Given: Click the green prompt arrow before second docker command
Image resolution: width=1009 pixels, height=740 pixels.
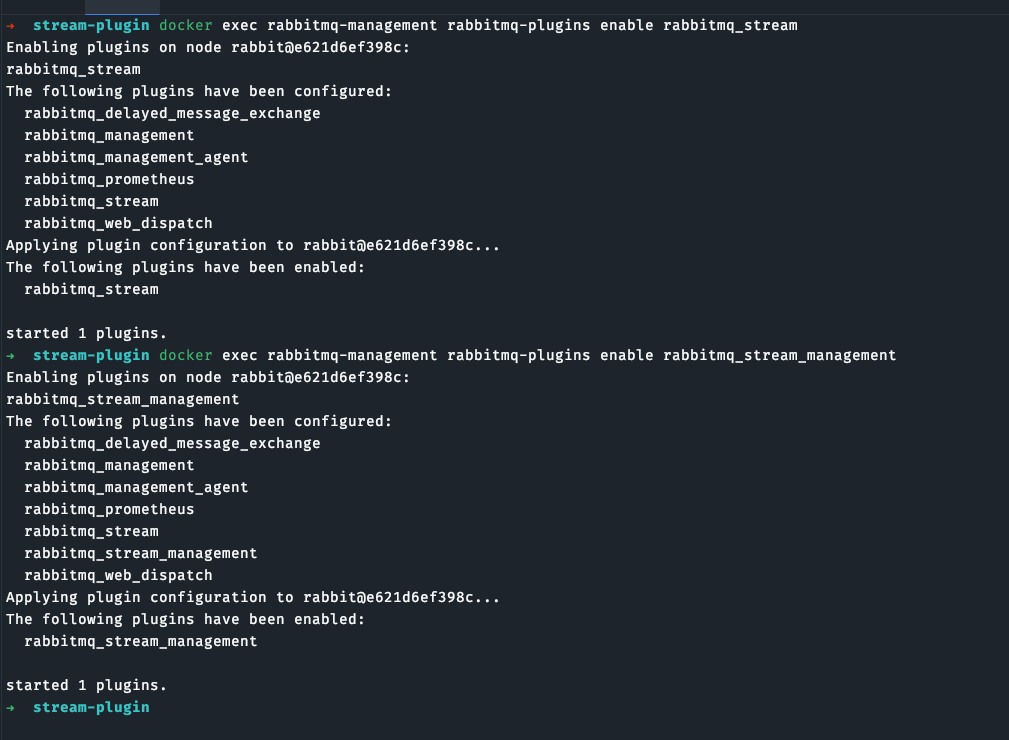Looking at the screenshot, I should pyautogui.click(x=10, y=356).
